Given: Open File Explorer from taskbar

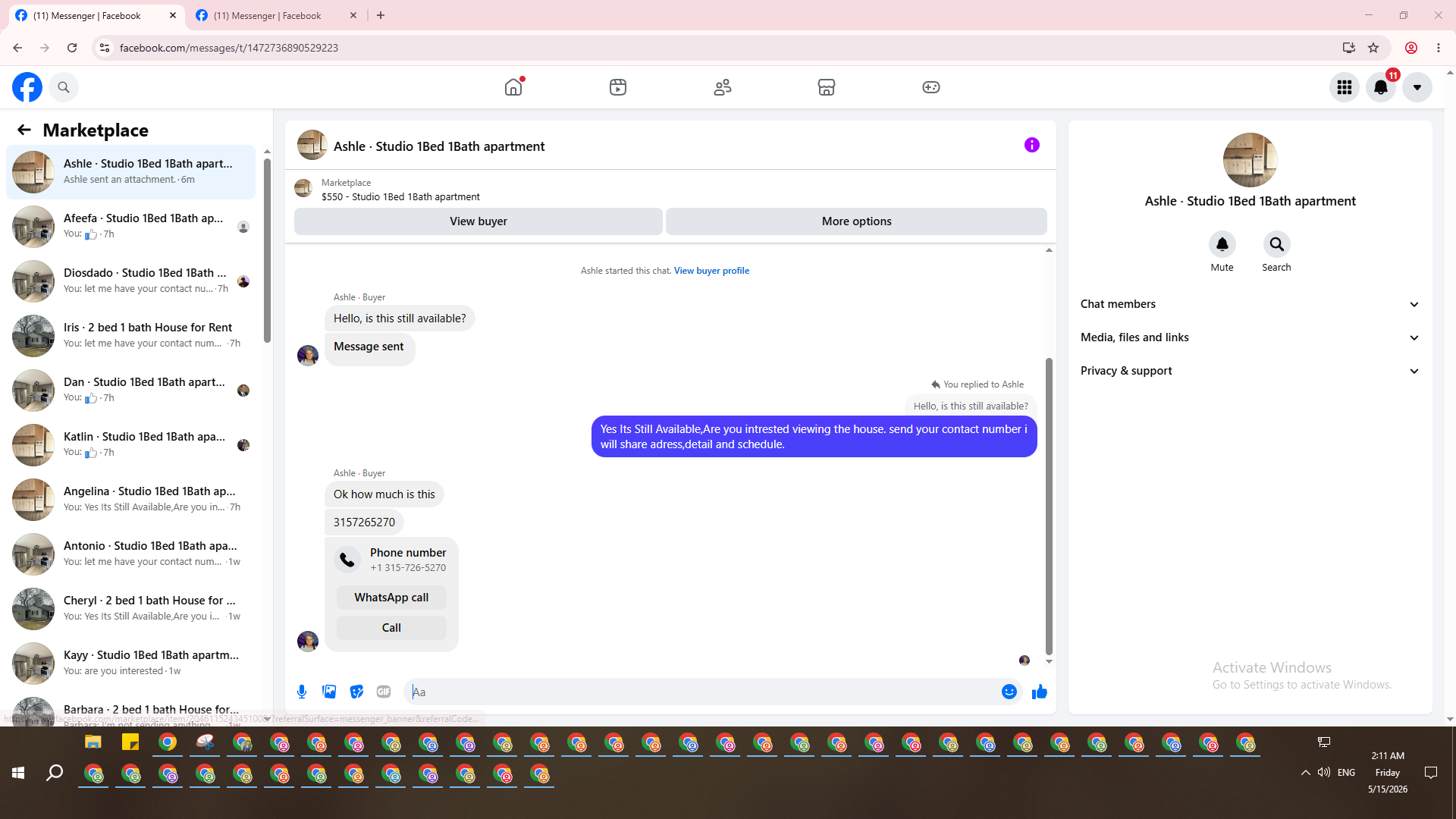Looking at the screenshot, I should click(x=93, y=742).
